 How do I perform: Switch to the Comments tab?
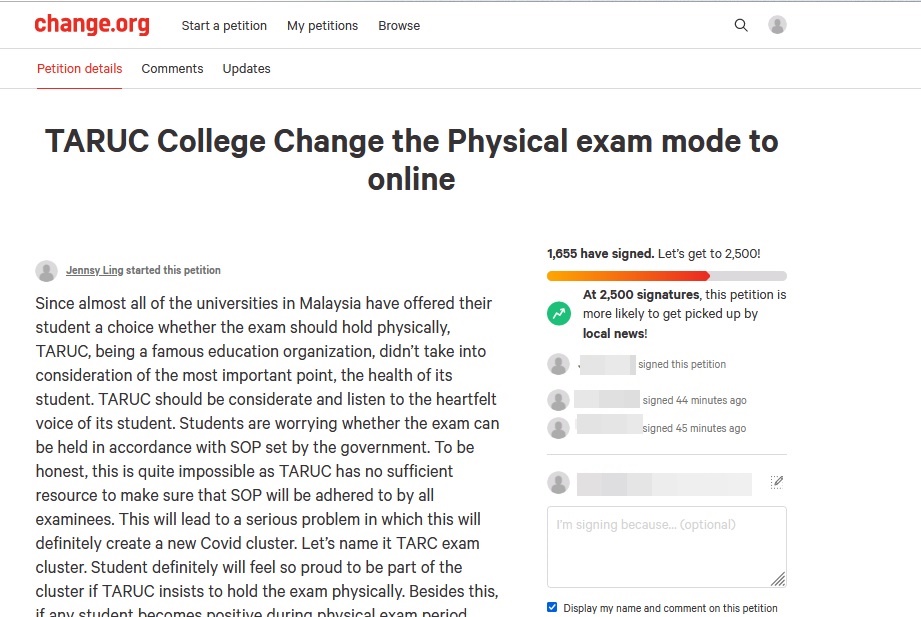pyautogui.click(x=172, y=68)
